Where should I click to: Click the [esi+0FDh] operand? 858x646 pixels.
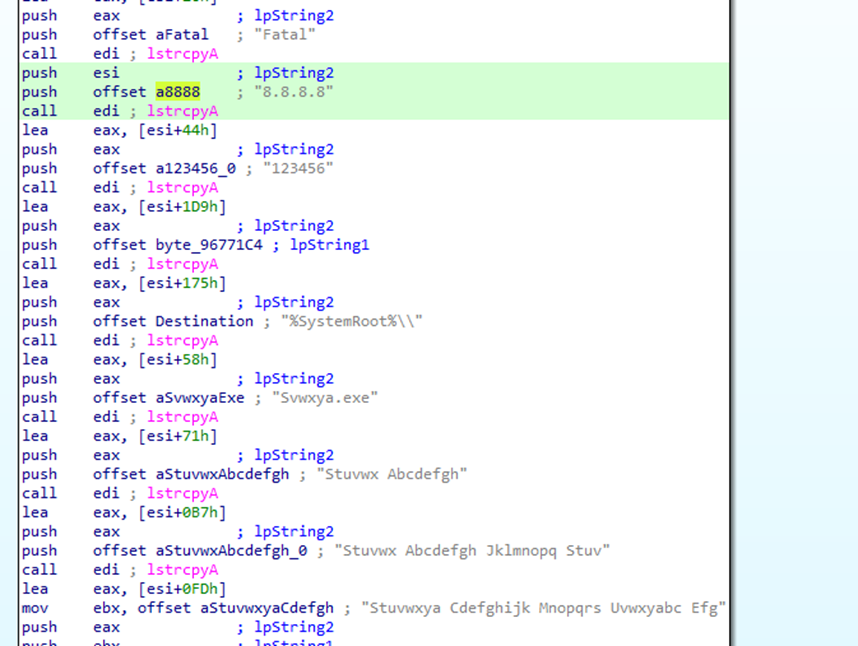190,589
